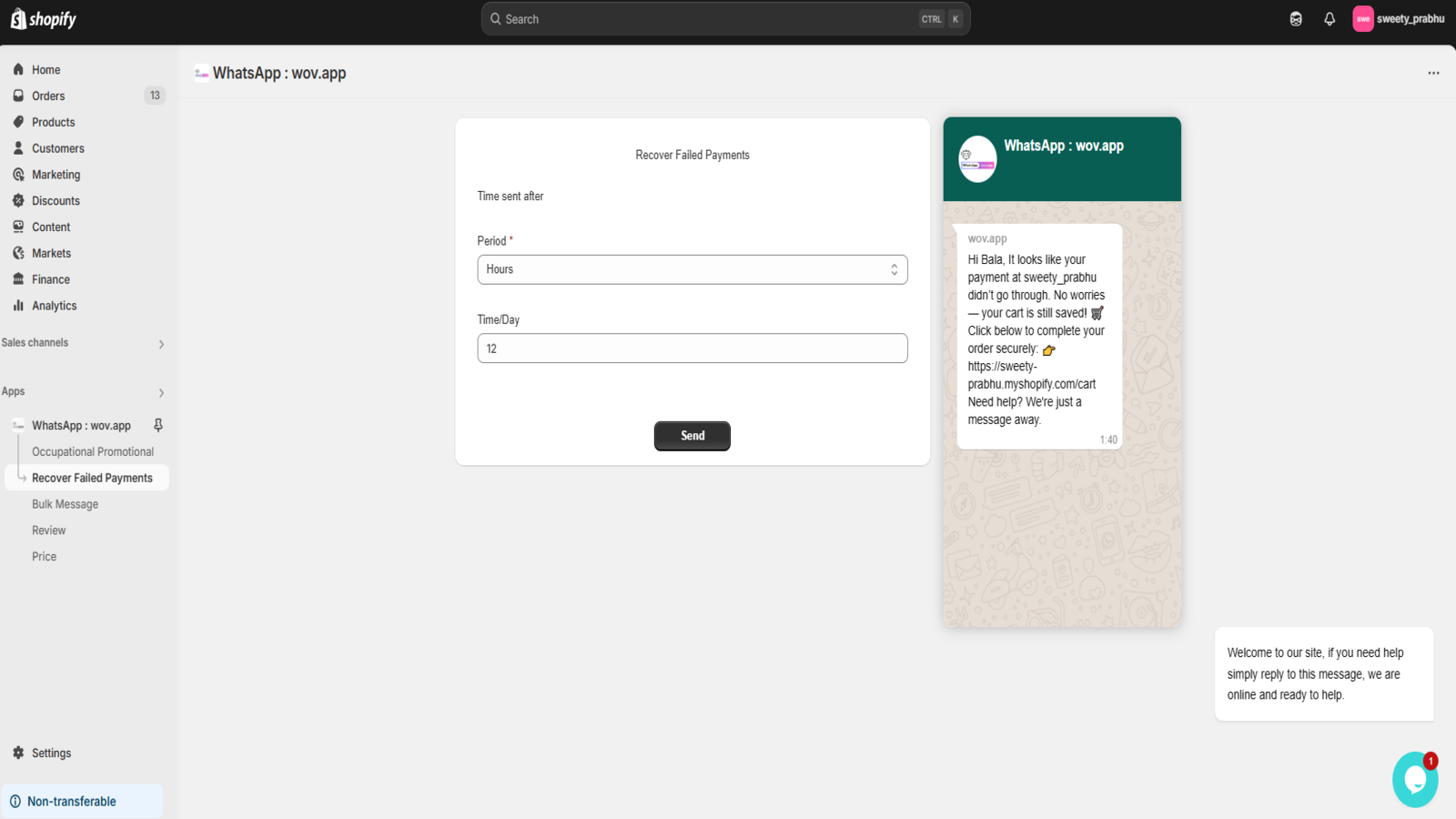Click the Home icon in sidebar

click(18, 69)
